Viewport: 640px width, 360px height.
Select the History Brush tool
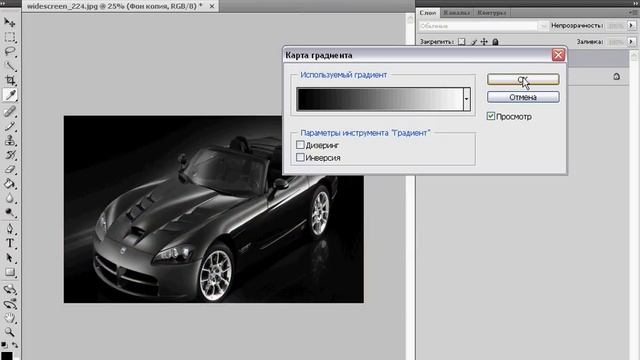[10, 155]
